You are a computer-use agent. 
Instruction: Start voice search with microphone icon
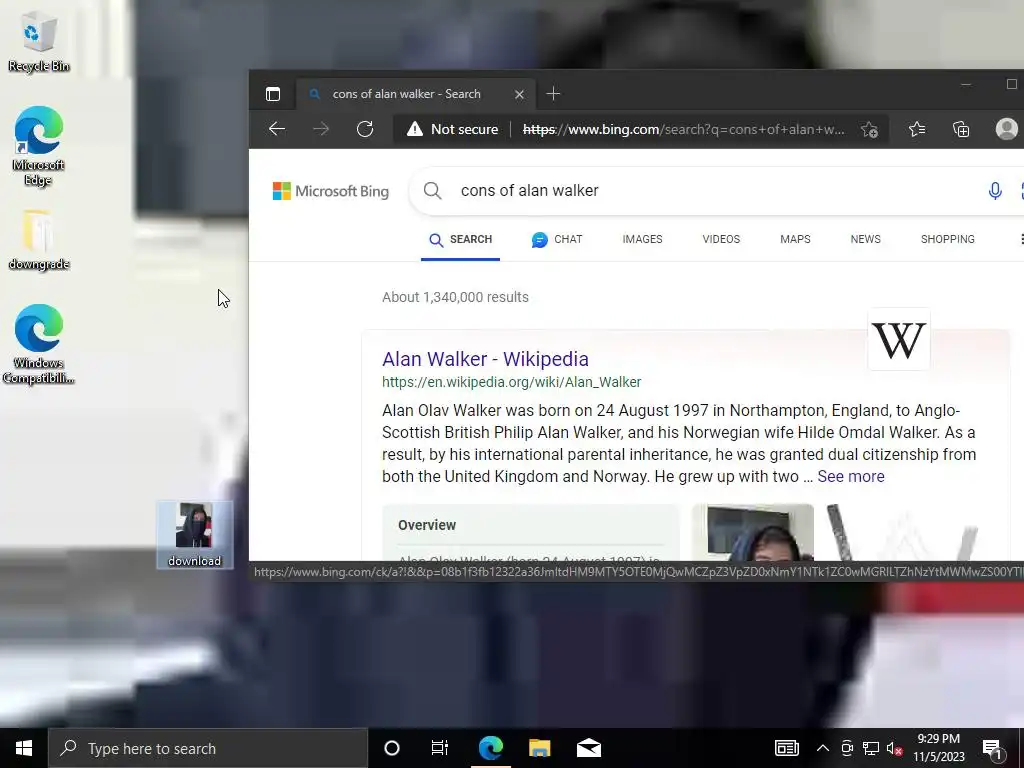click(995, 191)
